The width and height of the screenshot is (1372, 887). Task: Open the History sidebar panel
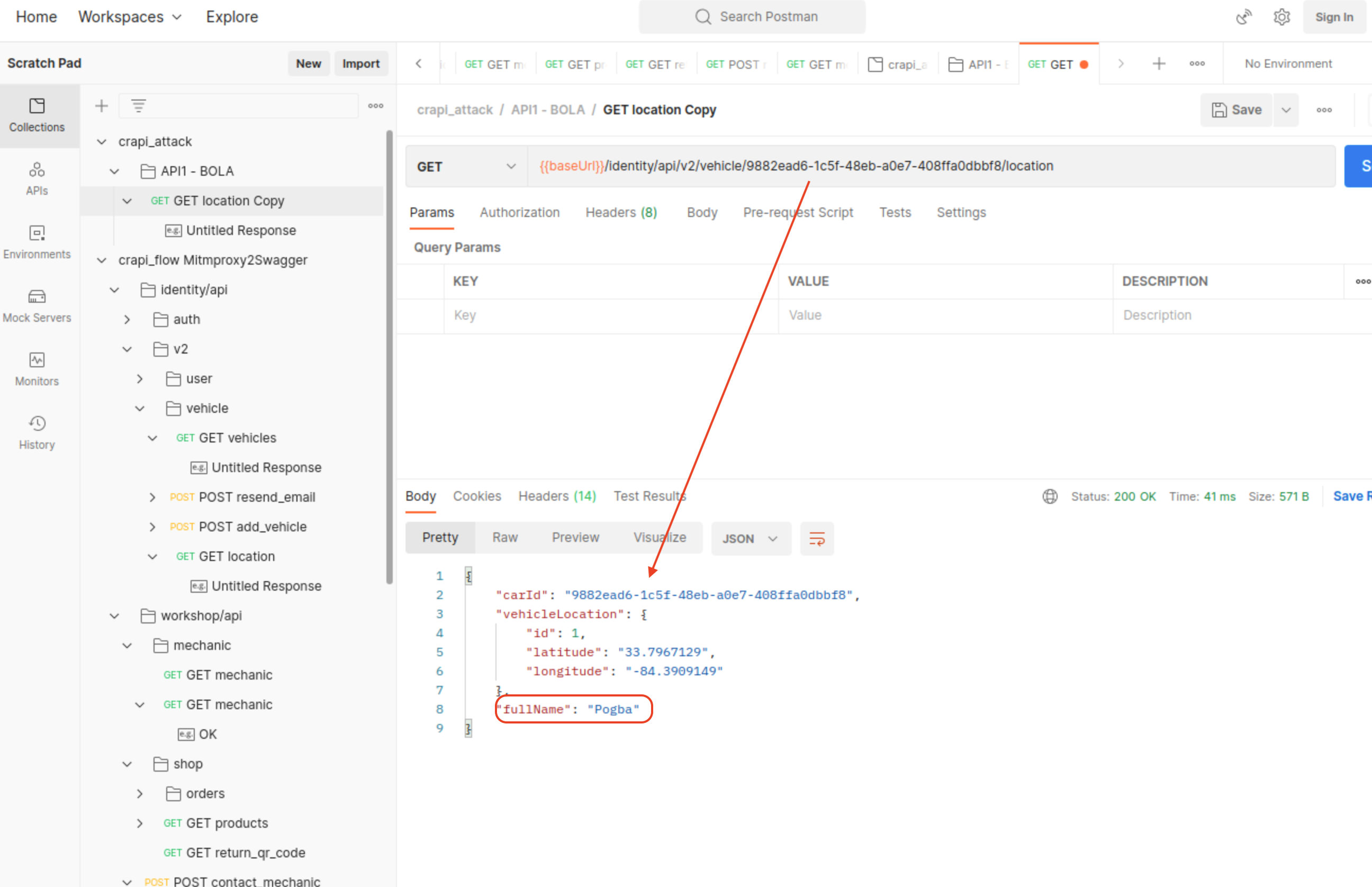coord(37,432)
